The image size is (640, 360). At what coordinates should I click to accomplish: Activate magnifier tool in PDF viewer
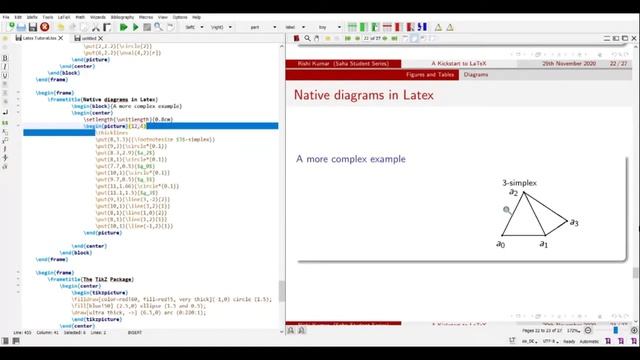click(x=307, y=38)
